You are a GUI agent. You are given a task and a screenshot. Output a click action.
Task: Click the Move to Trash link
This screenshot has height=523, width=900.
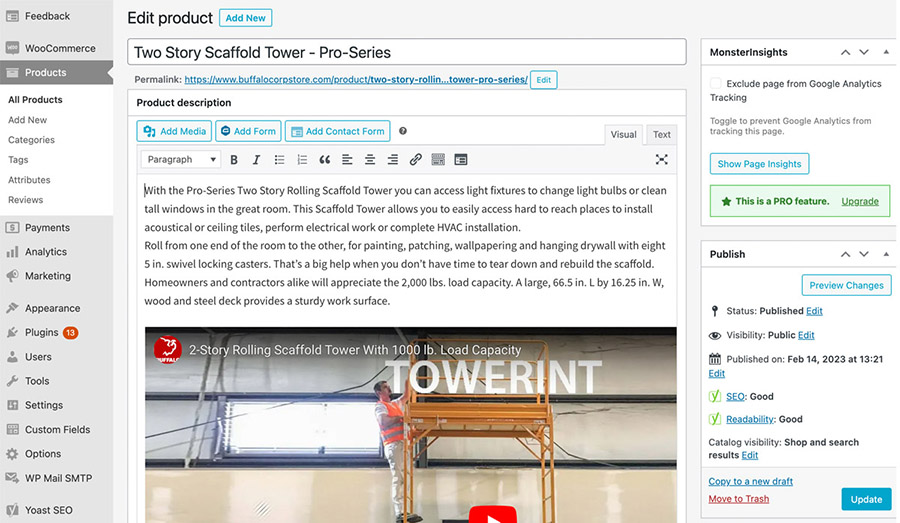point(738,499)
